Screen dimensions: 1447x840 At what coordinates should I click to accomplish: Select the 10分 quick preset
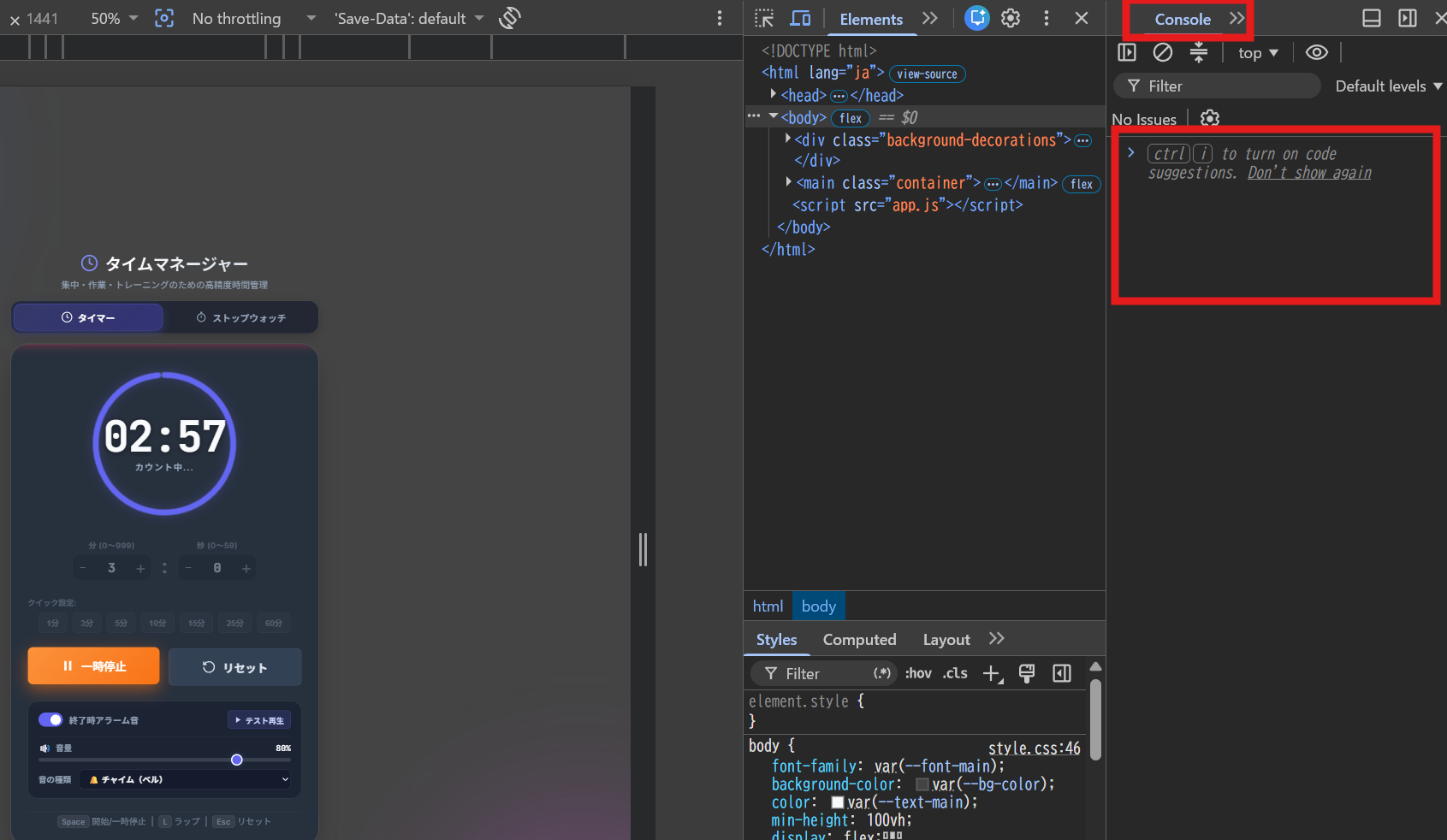[x=157, y=623]
